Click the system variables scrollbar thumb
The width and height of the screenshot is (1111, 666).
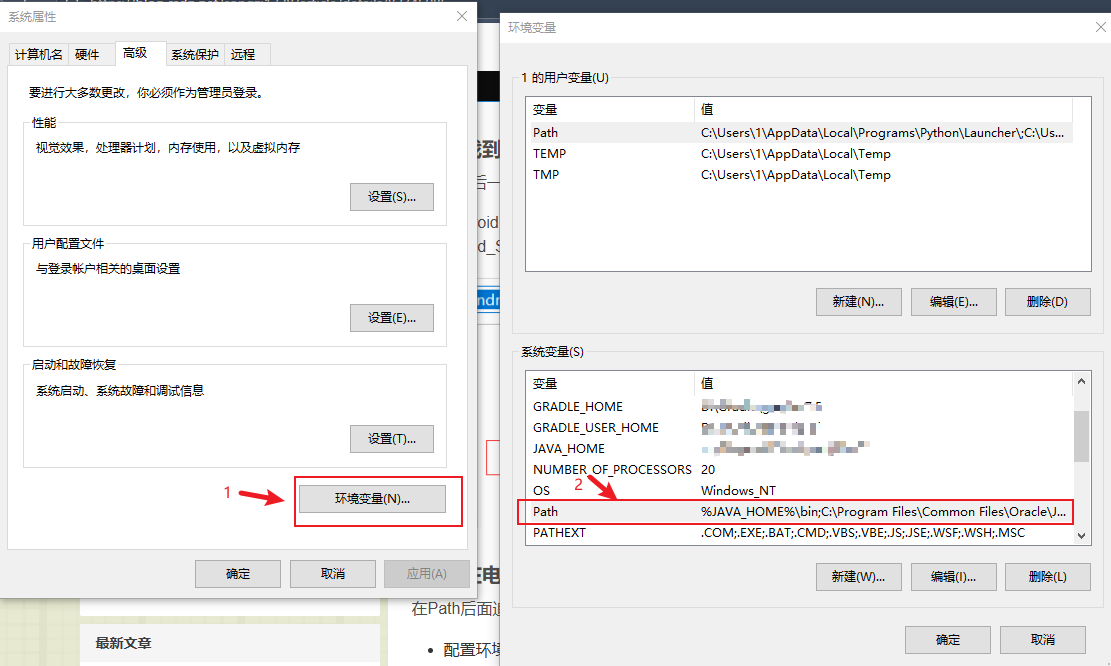[1081, 436]
